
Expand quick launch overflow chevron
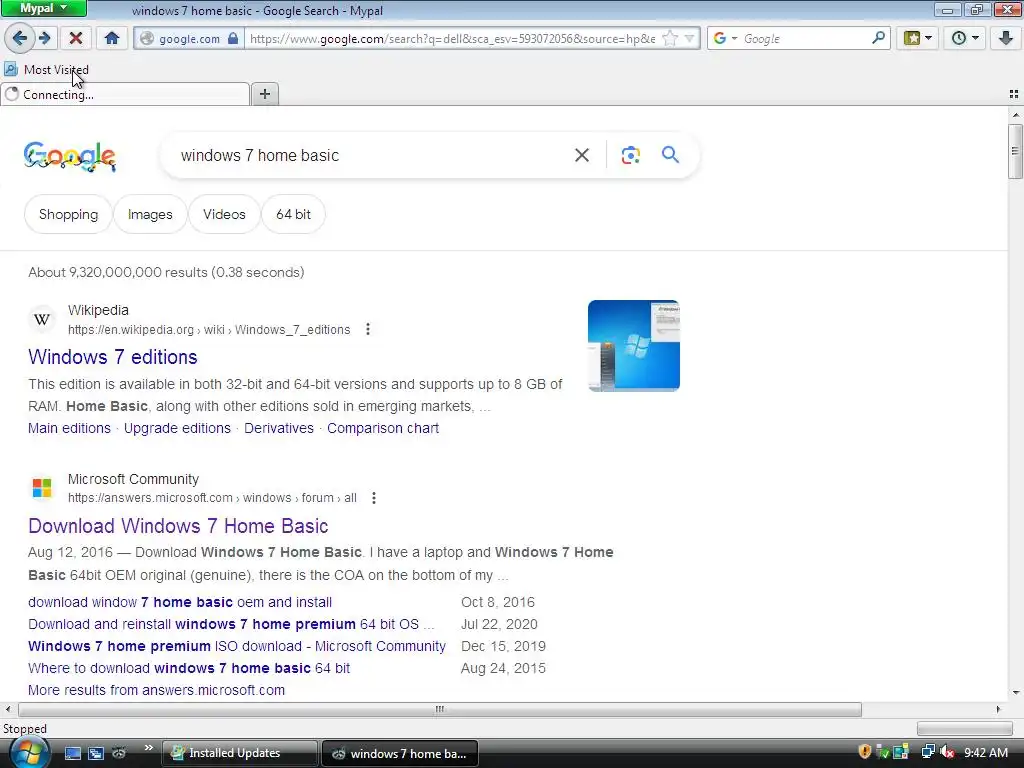(x=148, y=748)
